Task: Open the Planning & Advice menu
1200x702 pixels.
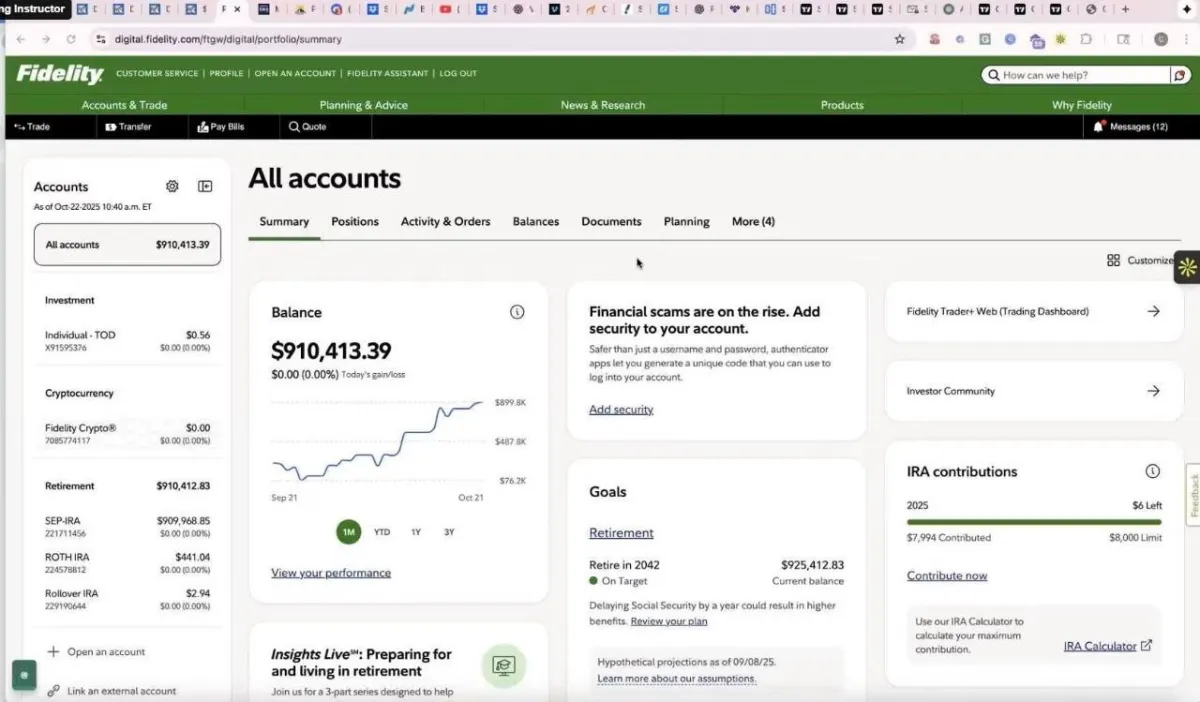Action: tap(363, 105)
